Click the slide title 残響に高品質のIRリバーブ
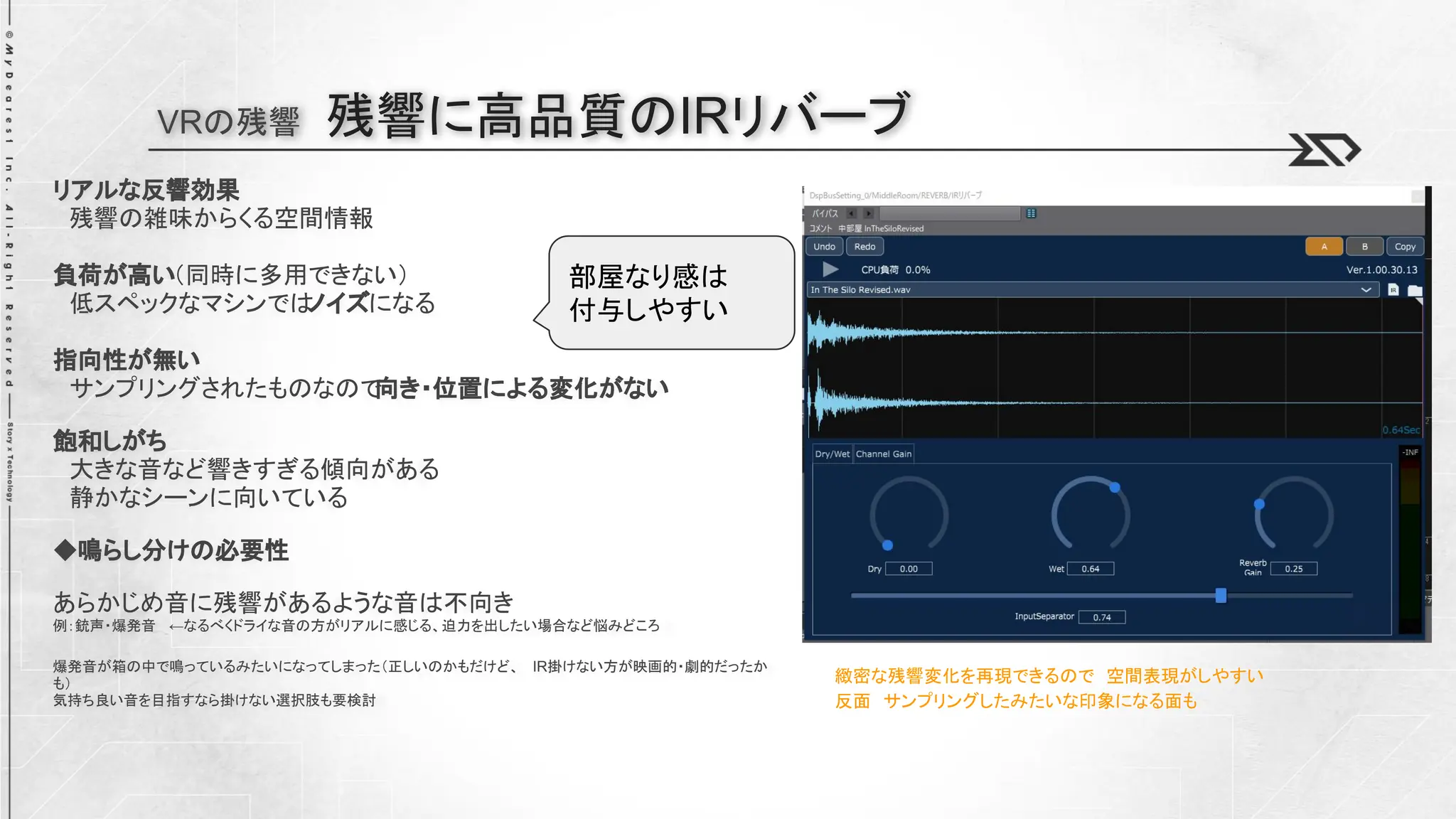The image size is (1456, 819). click(x=619, y=115)
